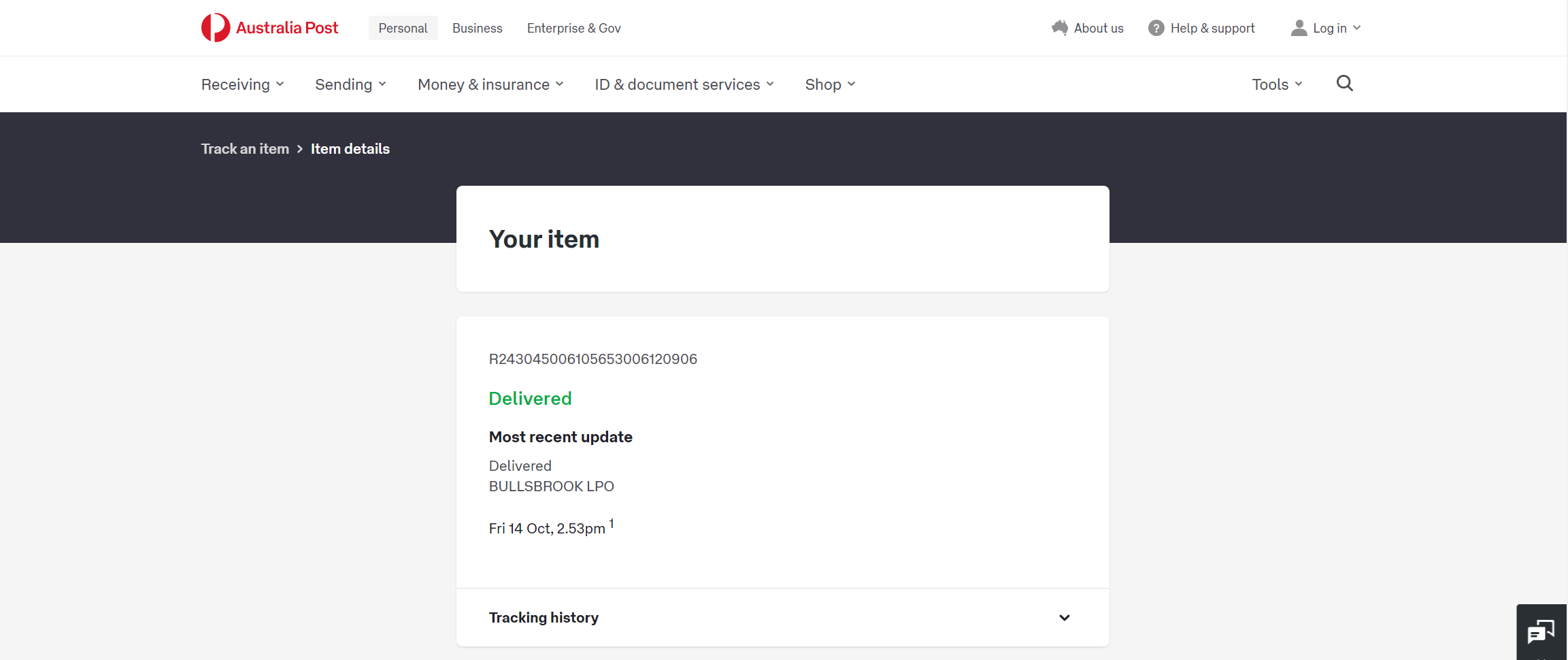1568x660 pixels.
Task: Click the tracking number R2430450061 text
Action: pos(593,359)
